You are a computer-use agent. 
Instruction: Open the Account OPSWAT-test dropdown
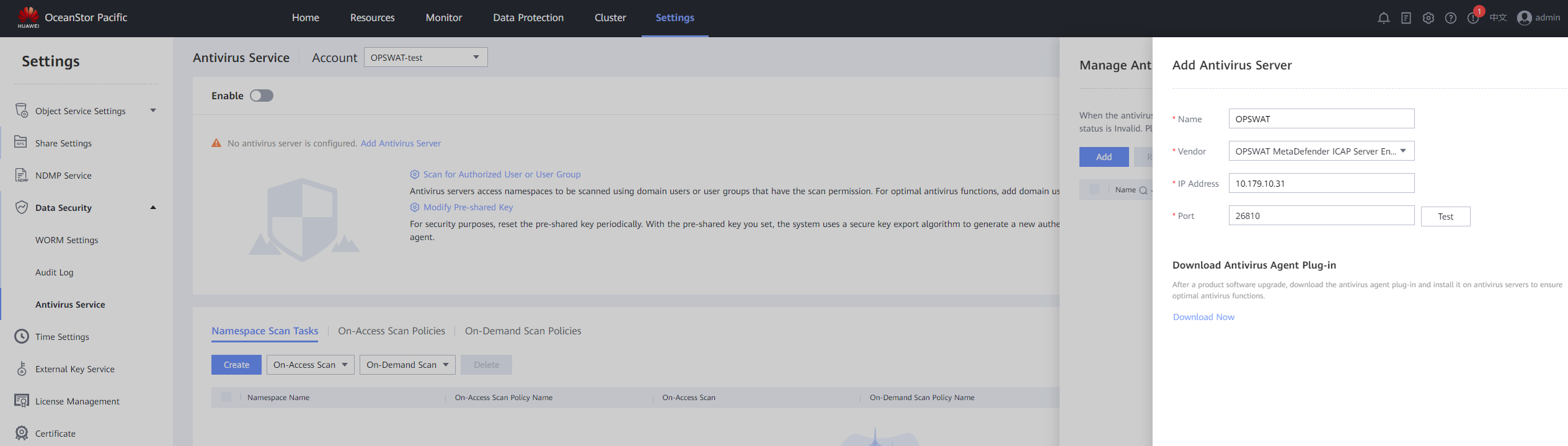pyautogui.click(x=425, y=57)
